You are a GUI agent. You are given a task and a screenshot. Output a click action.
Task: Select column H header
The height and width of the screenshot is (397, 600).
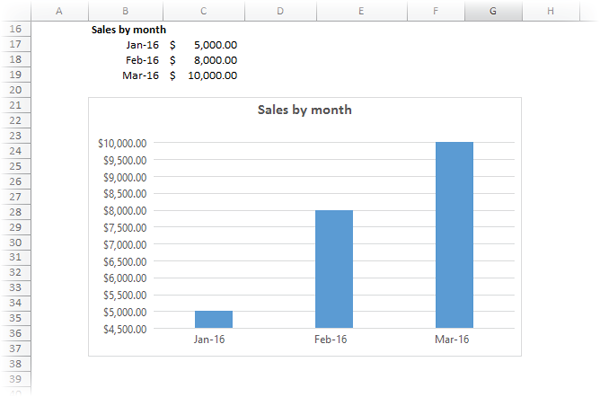(551, 11)
